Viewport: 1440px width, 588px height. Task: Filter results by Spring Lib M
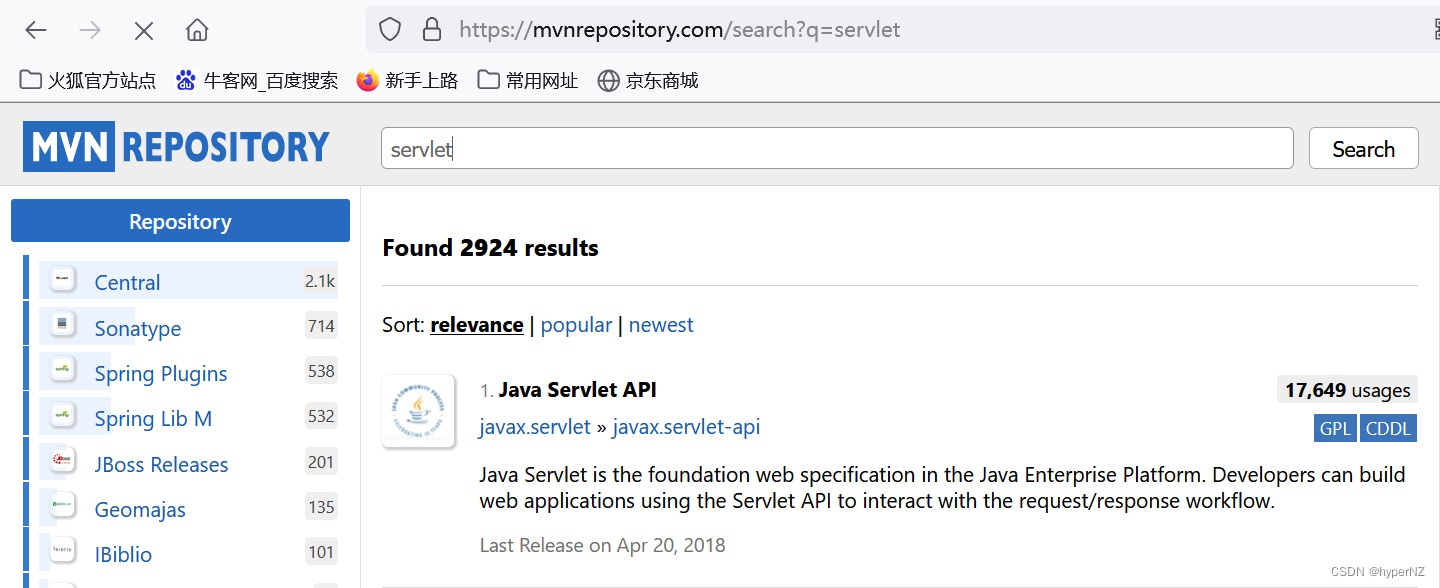click(153, 418)
